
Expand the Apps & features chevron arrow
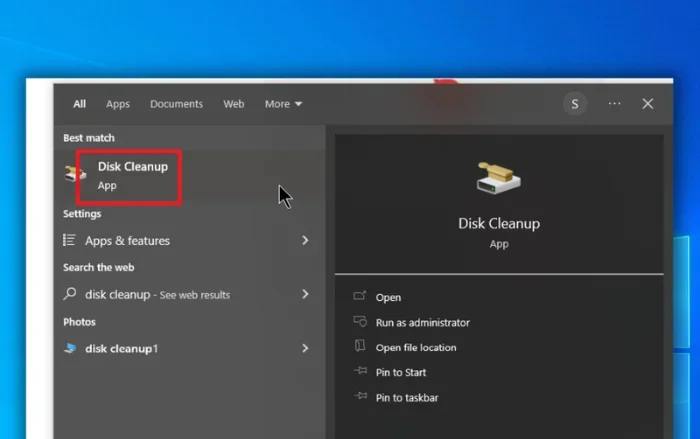(305, 240)
